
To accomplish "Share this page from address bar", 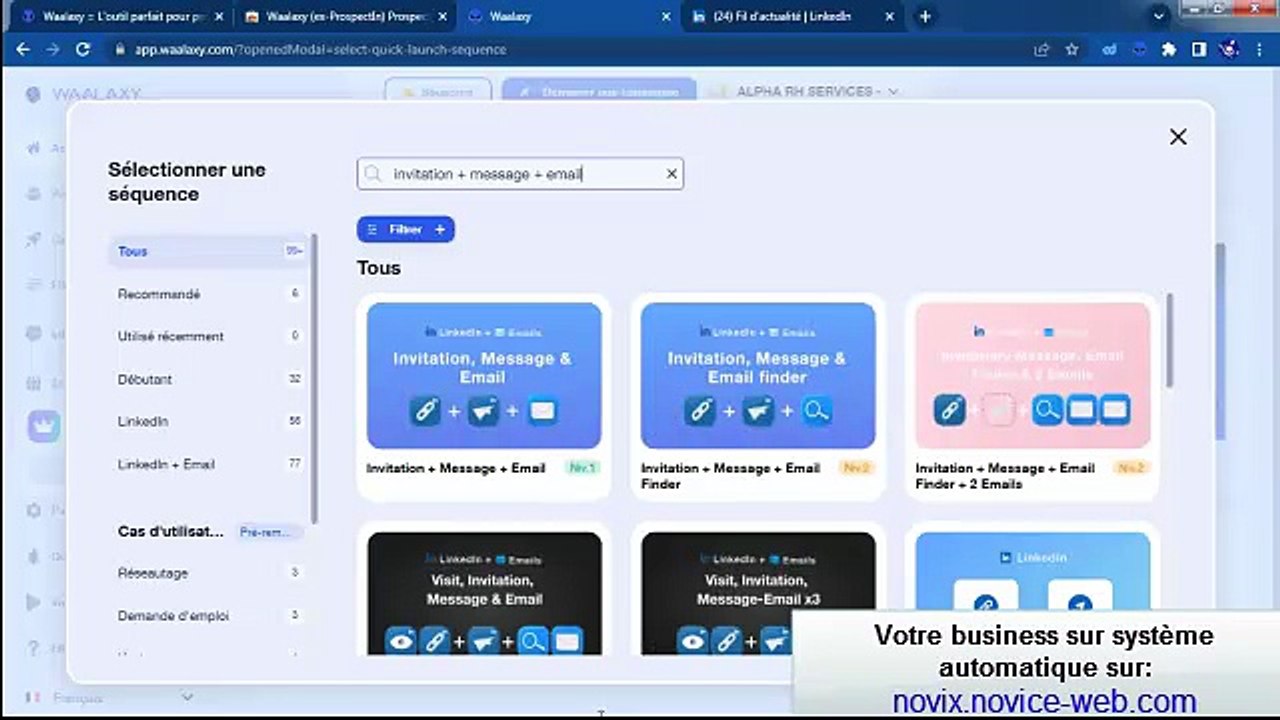I will 1042,49.
